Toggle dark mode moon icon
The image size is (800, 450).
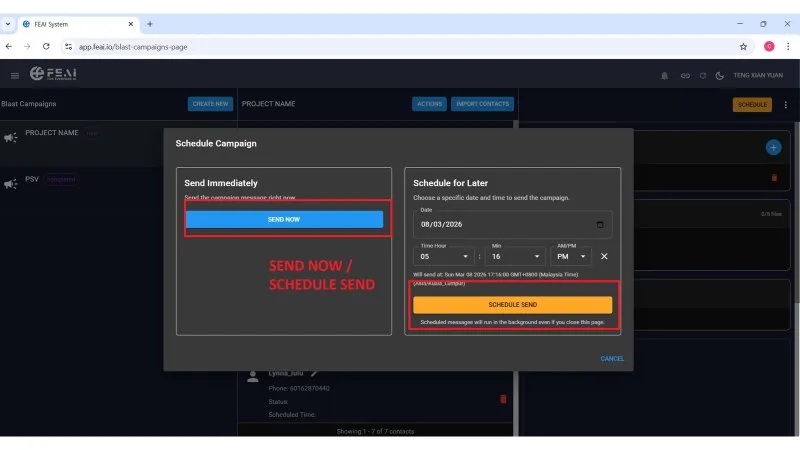(x=719, y=76)
